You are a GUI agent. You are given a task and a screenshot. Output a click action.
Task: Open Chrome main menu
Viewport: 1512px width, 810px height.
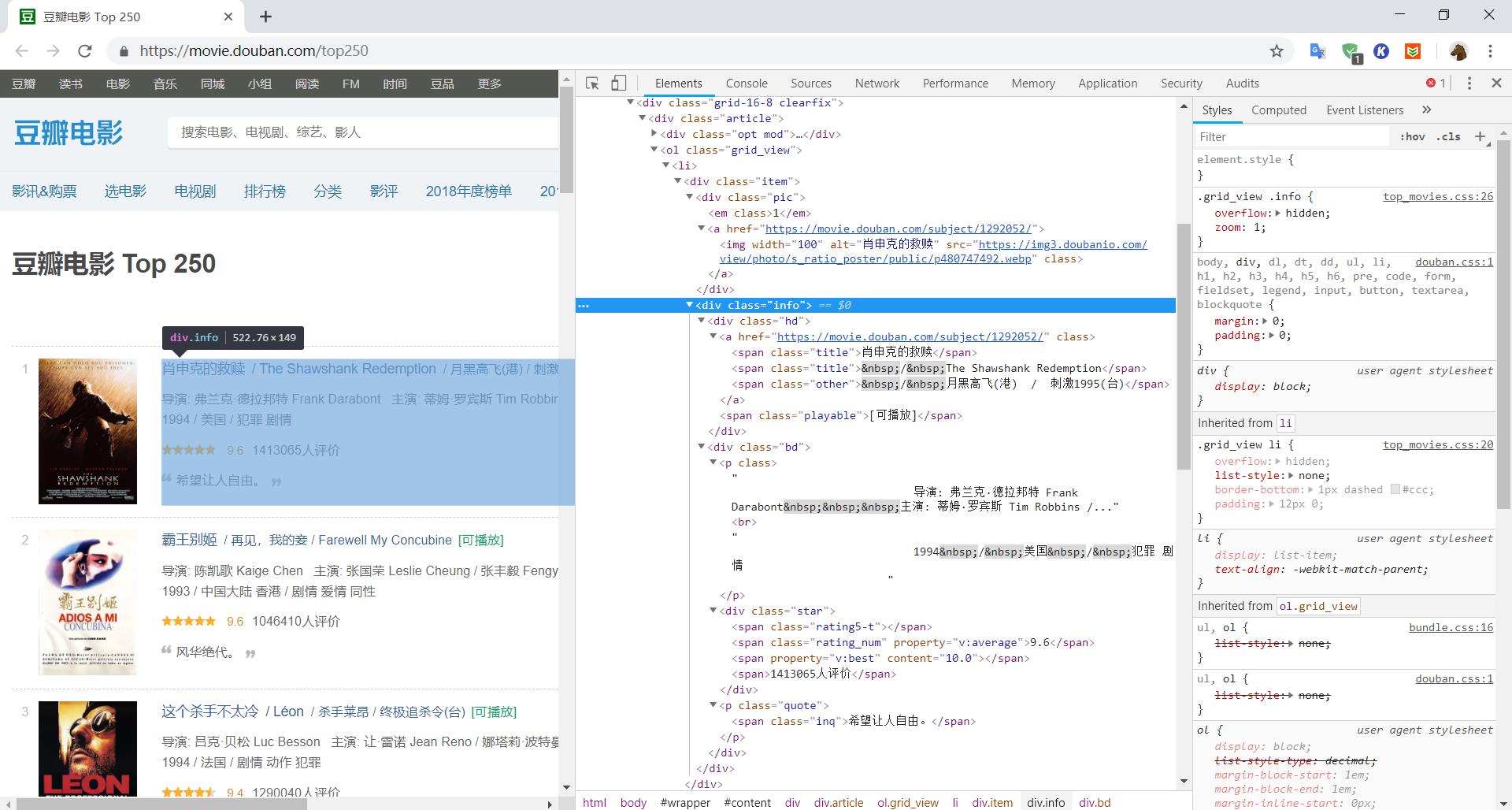point(1490,51)
